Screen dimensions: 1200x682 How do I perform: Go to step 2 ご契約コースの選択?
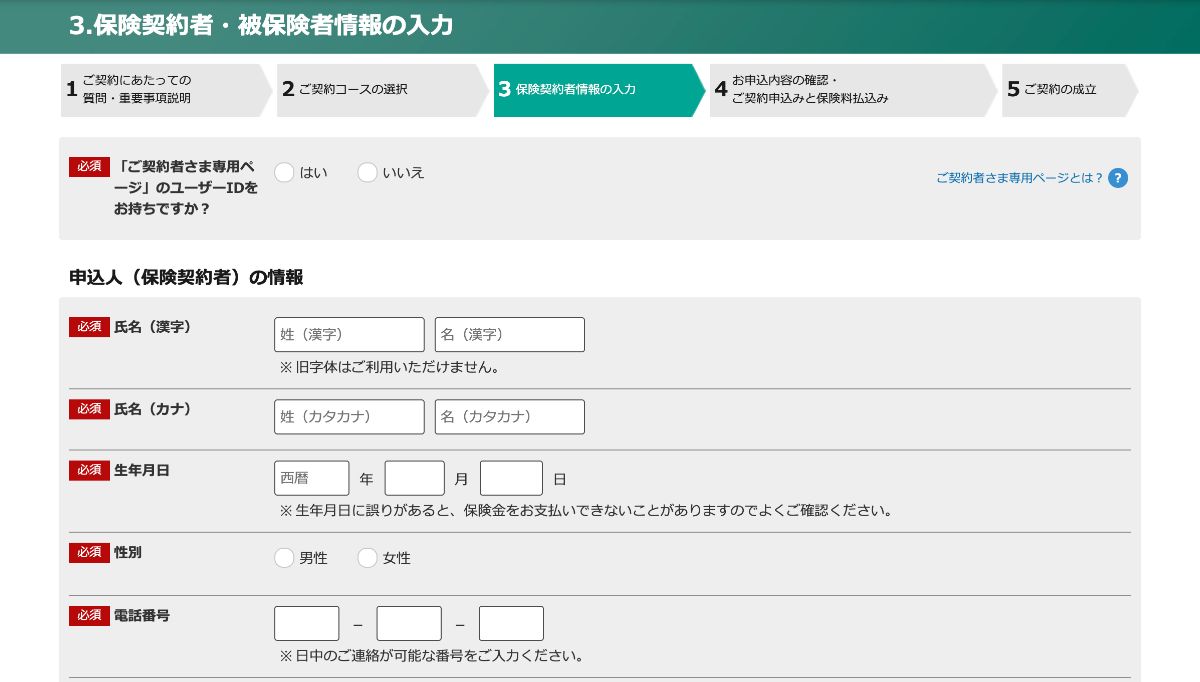tap(378, 90)
